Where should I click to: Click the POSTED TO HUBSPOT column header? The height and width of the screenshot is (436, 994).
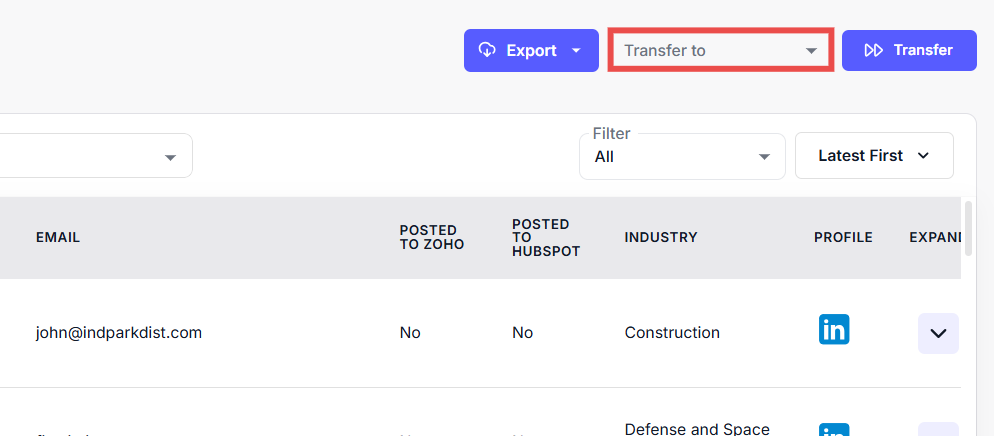click(x=545, y=237)
